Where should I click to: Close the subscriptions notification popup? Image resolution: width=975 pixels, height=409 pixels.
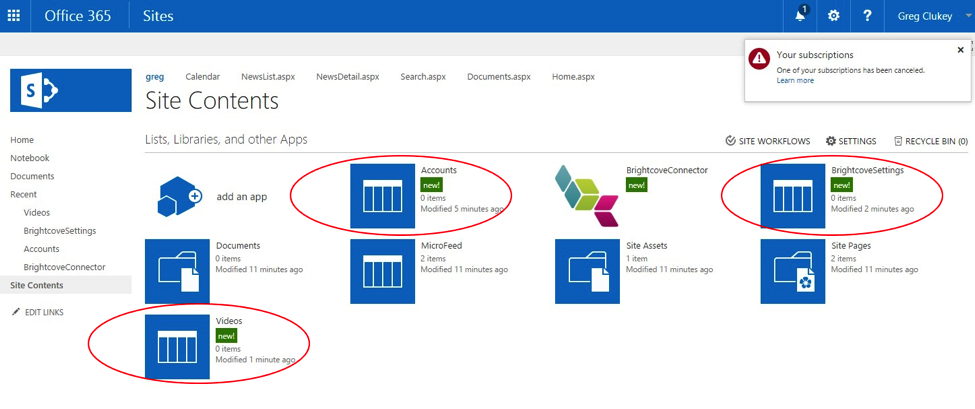tap(961, 50)
